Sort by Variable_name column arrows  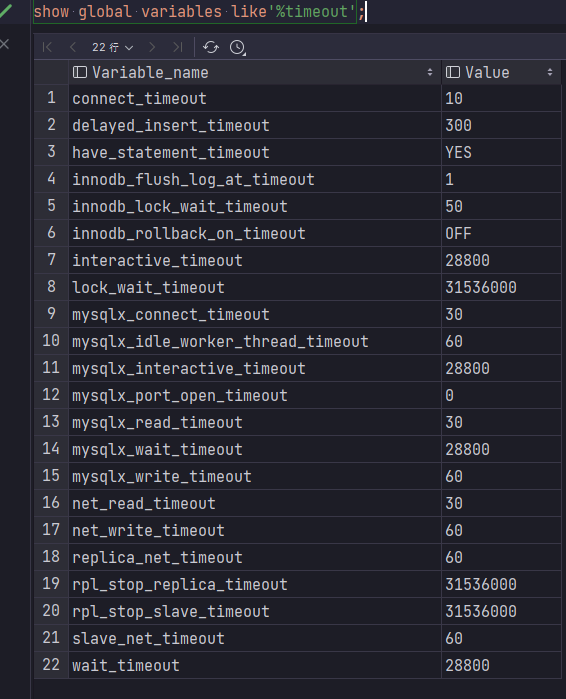[x=430, y=72]
